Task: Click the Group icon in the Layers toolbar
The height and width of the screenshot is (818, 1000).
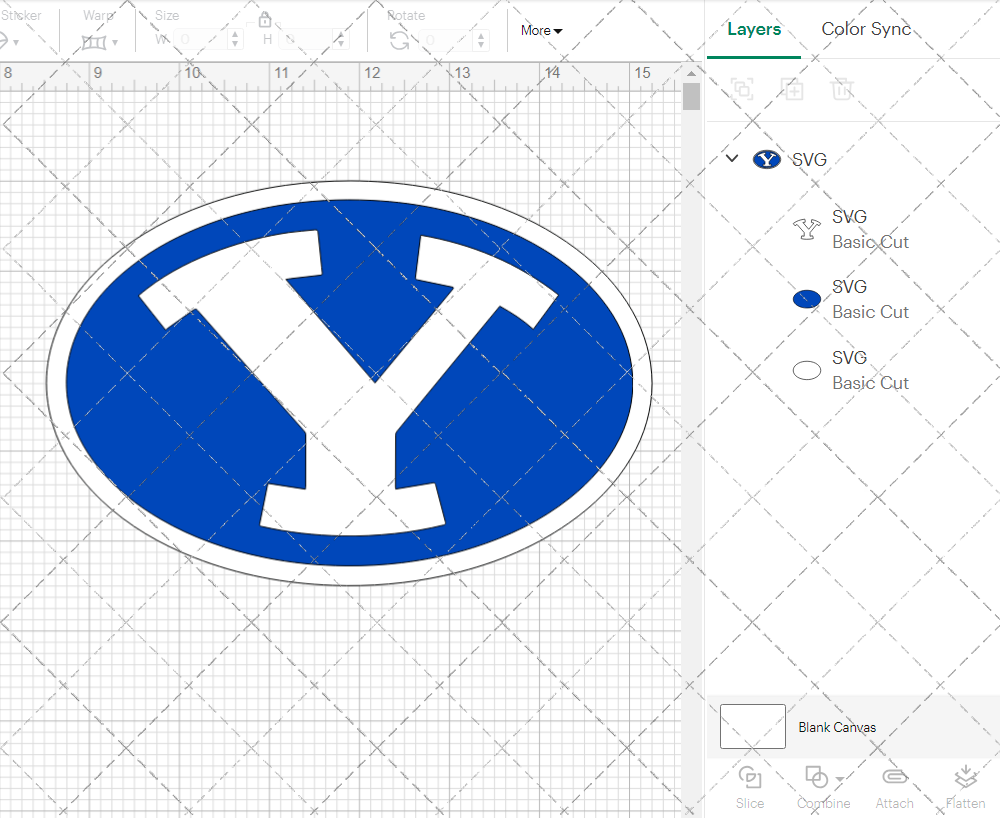Action: (x=742, y=89)
